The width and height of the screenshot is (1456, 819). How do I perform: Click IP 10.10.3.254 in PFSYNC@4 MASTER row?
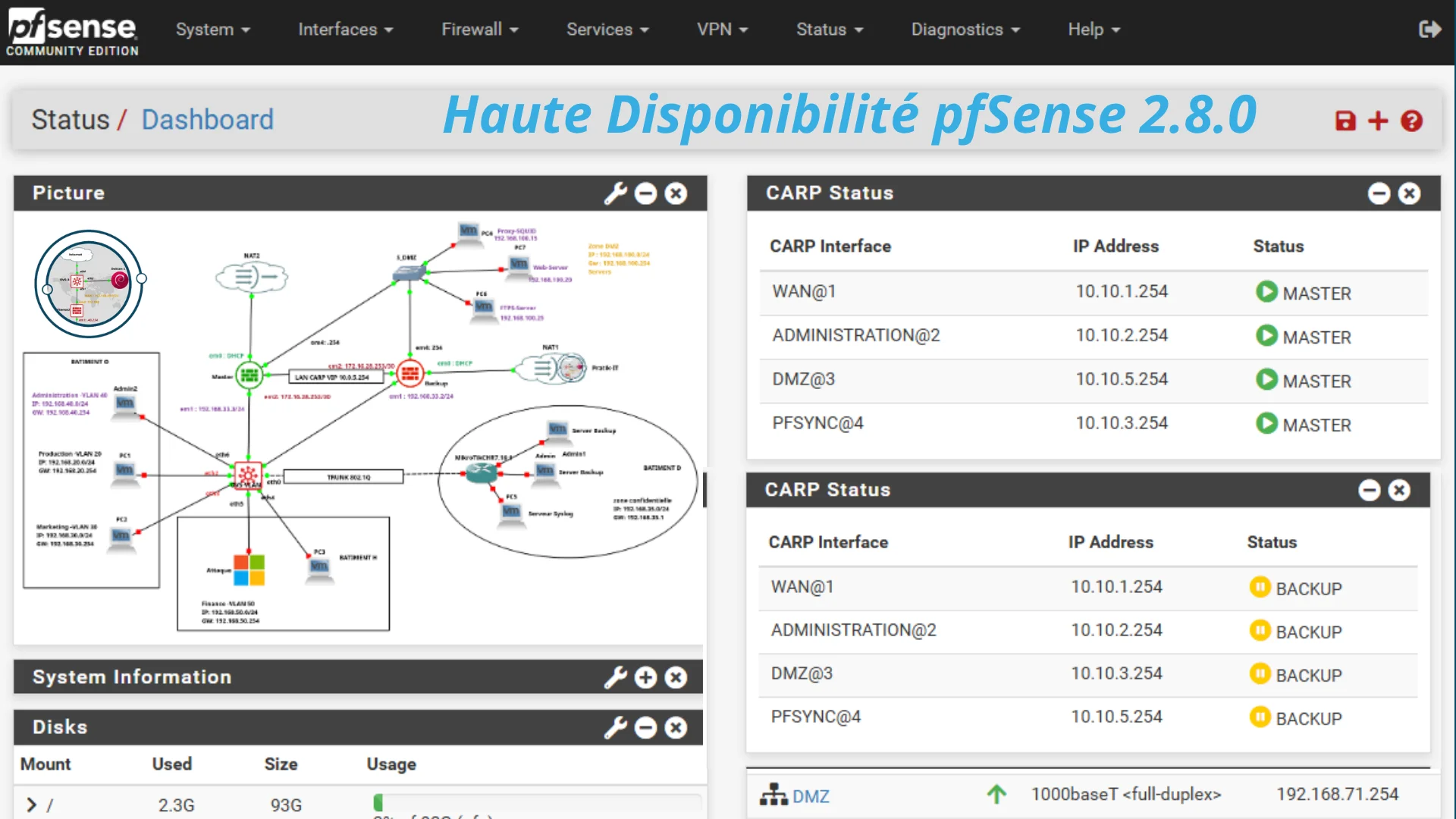pos(1122,423)
